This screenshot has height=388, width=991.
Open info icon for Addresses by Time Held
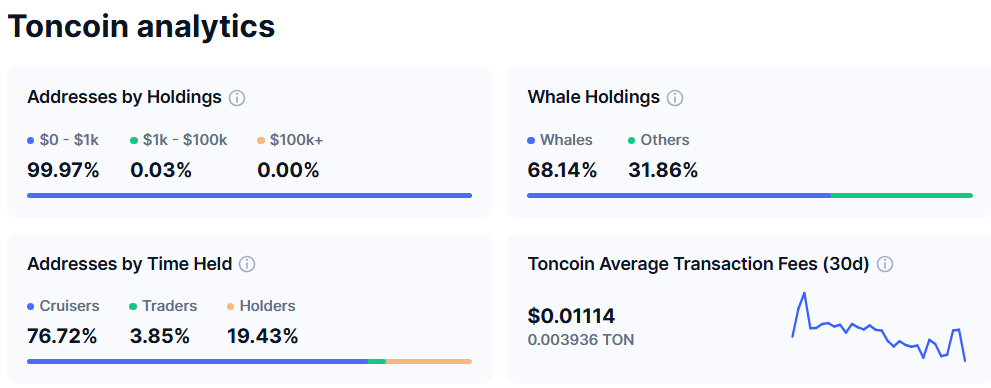click(247, 264)
